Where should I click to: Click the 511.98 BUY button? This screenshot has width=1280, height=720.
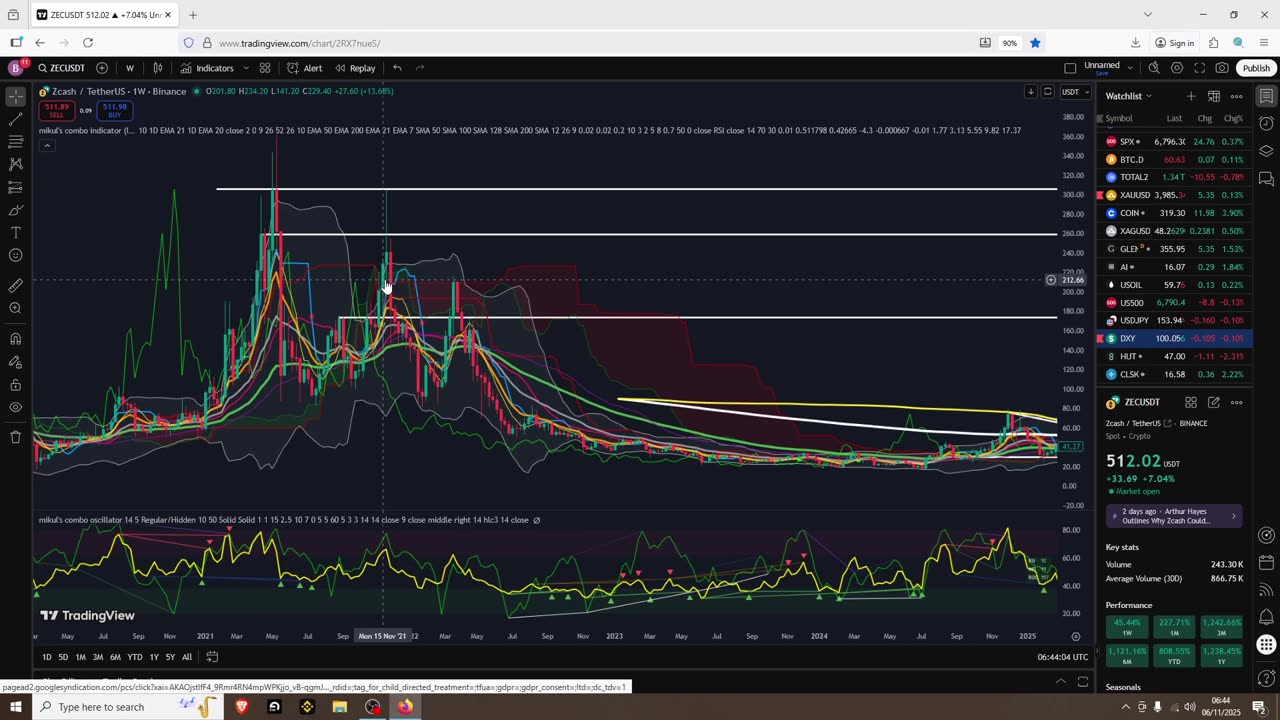click(114, 109)
